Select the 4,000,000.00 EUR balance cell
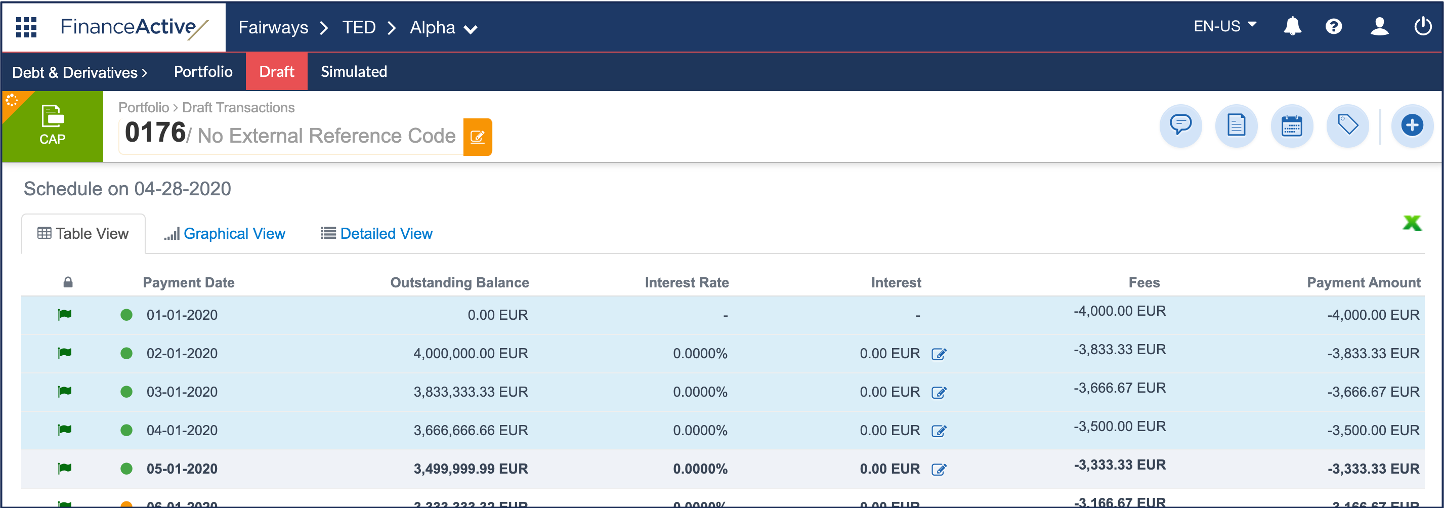The width and height of the screenshot is (1444, 508). click(470, 353)
